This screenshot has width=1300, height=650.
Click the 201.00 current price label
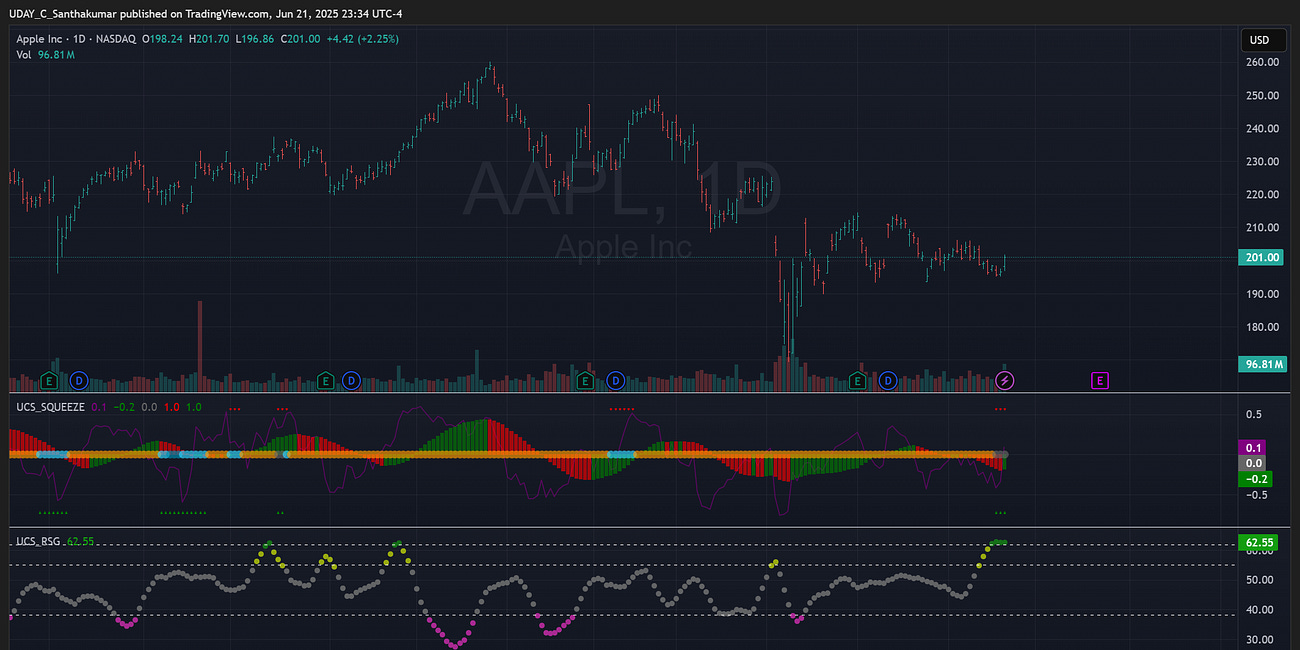click(1260, 258)
